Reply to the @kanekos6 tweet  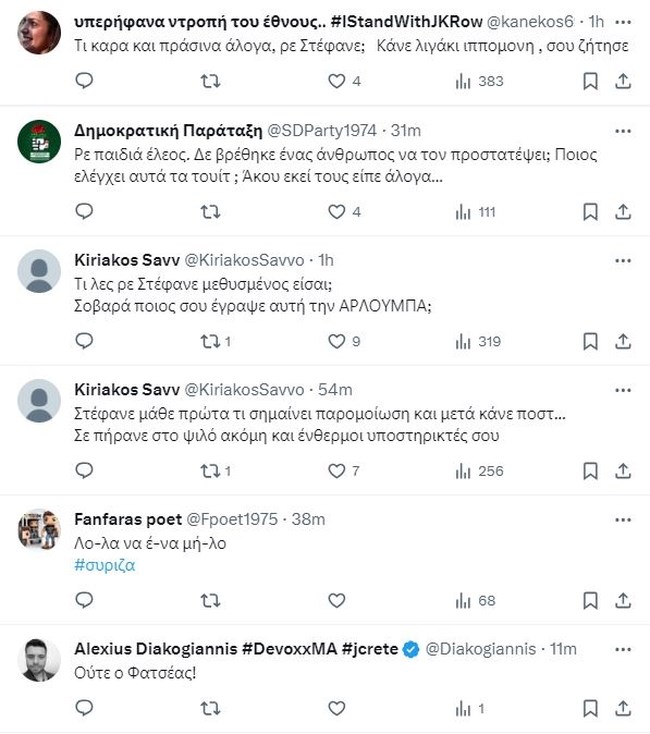point(84,81)
